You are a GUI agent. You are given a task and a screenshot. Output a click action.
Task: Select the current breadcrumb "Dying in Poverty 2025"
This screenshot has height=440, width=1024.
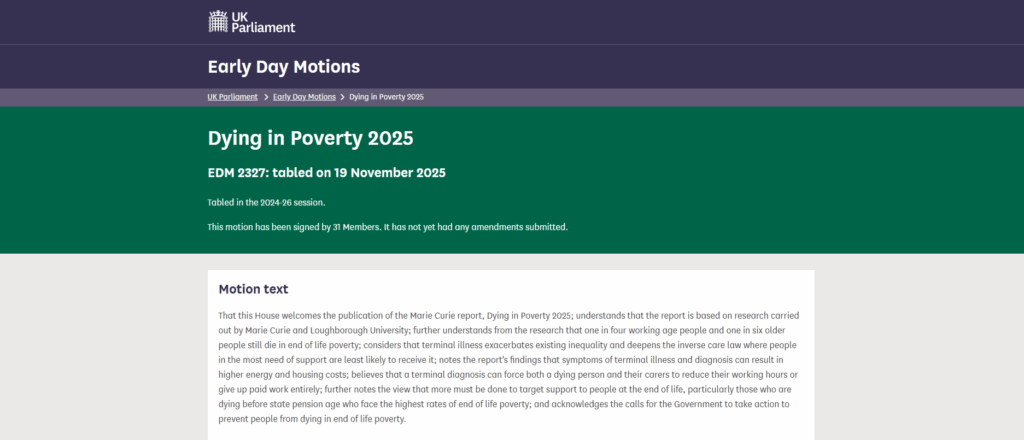[387, 97]
